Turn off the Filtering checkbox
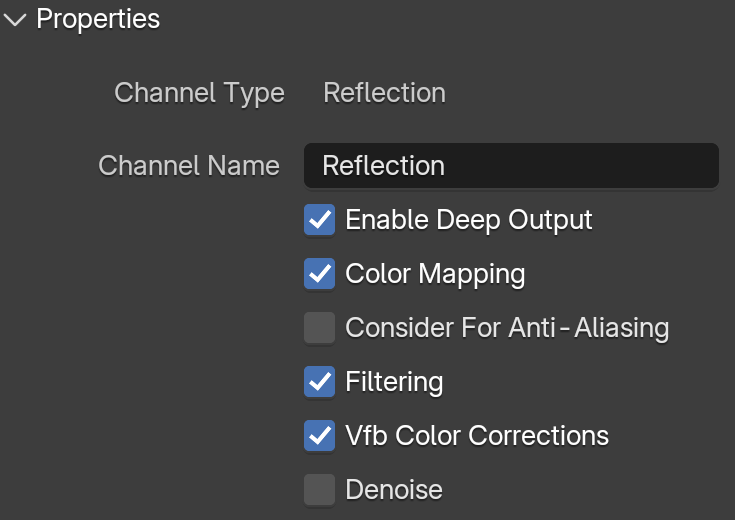This screenshot has width=735, height=520. click(319, 381)
